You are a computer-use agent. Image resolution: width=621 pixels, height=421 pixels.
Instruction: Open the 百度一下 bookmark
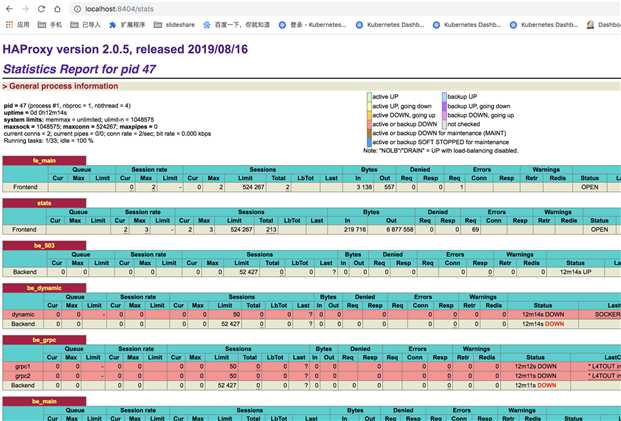click(236, 25)
